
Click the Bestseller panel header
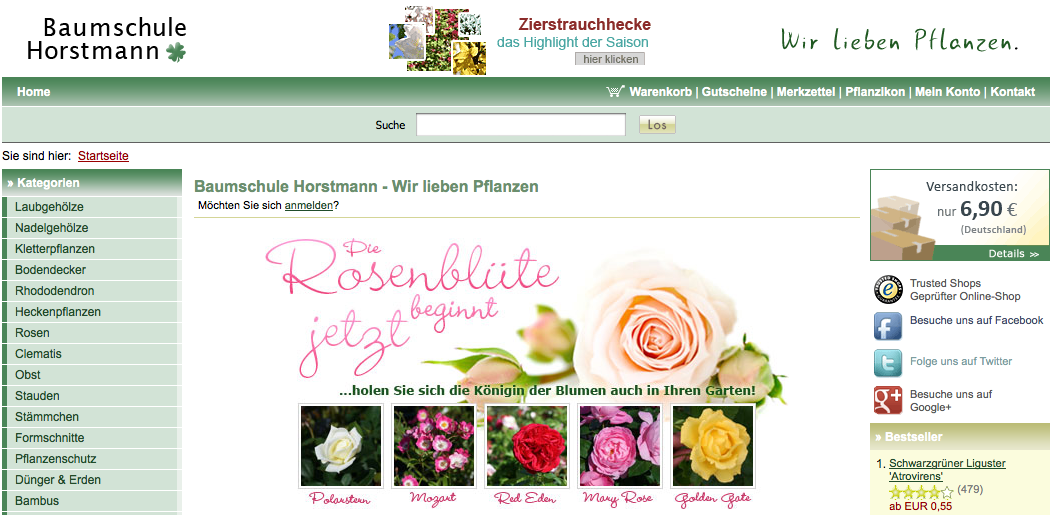point(960,437)
